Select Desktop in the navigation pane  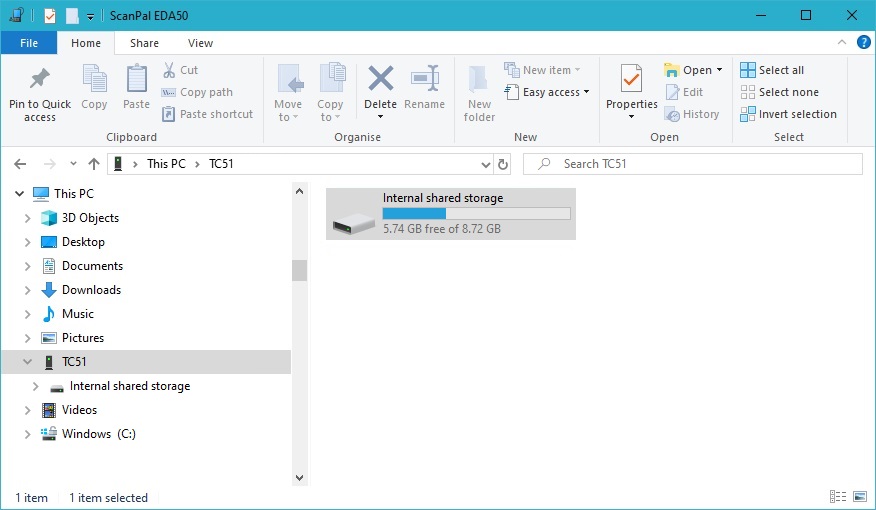[x=83, y=242]
